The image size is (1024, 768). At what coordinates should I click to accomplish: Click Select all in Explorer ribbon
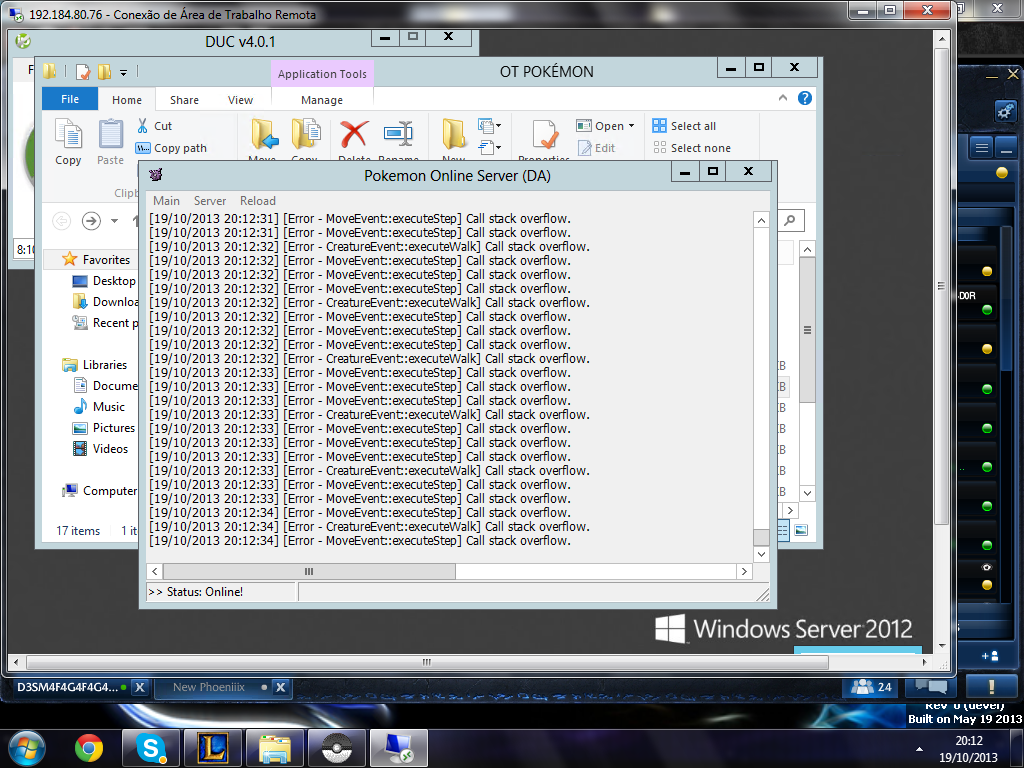click(684, 126)
